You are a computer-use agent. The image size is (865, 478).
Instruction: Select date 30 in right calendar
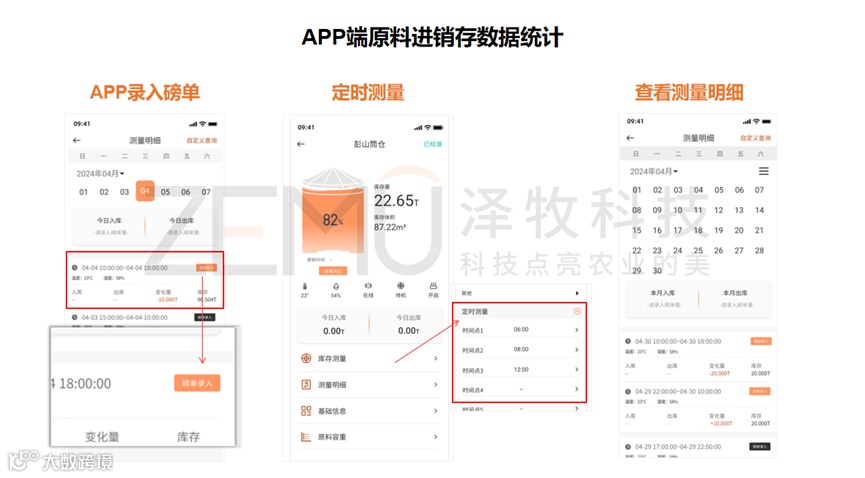657,271
